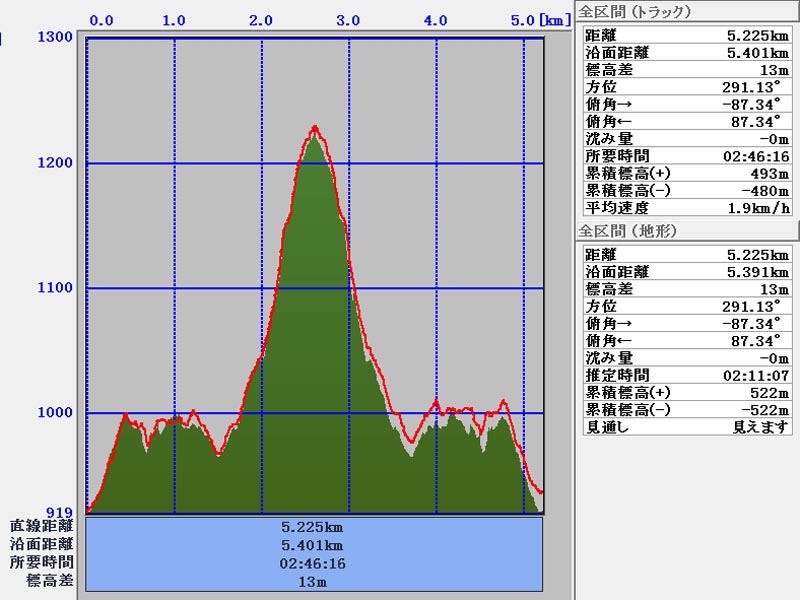Click the 3.0 distance axis label
Screen dimensions: 800x600
pyautogui.click(x=349, y=20)
